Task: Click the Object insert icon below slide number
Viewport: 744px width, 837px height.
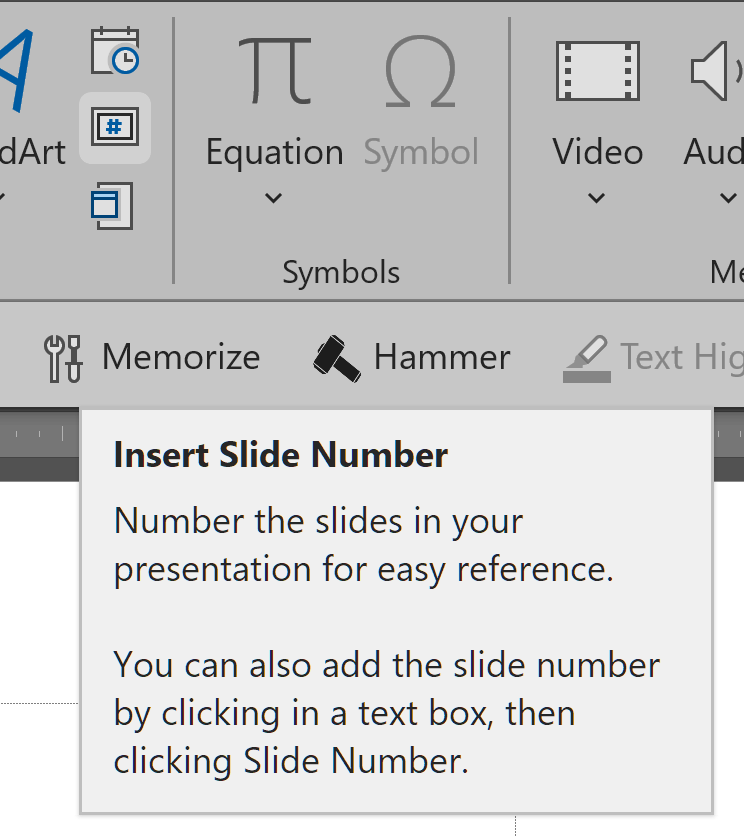Action: (113, 206)
